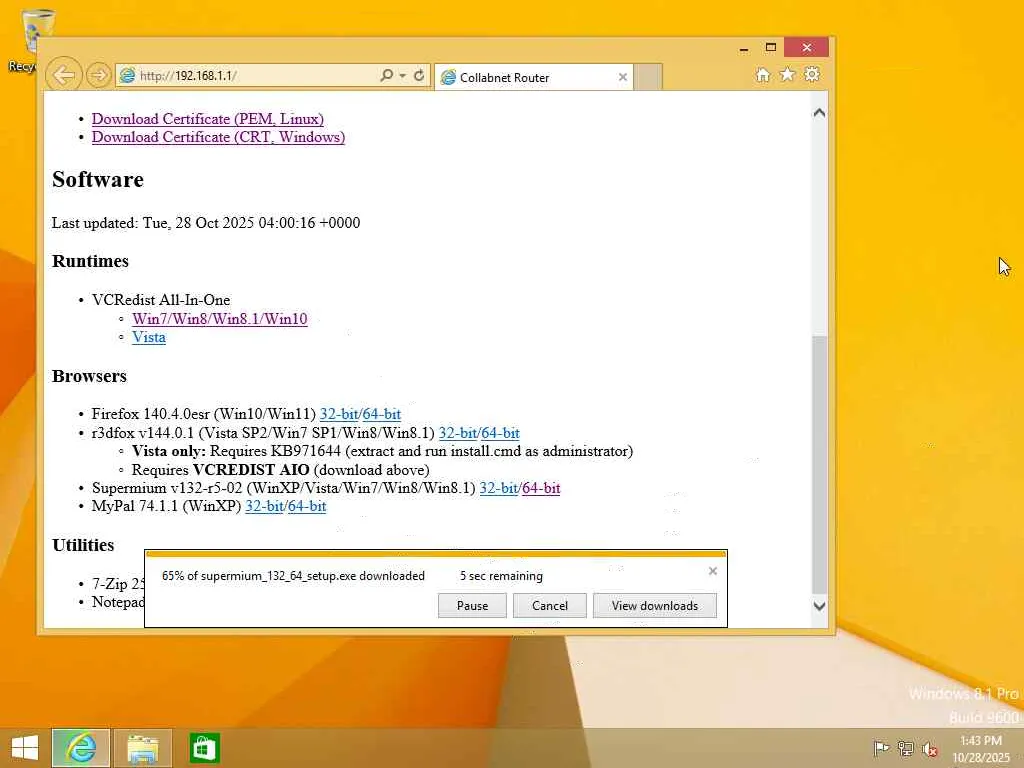Open a new tab button

648,77
